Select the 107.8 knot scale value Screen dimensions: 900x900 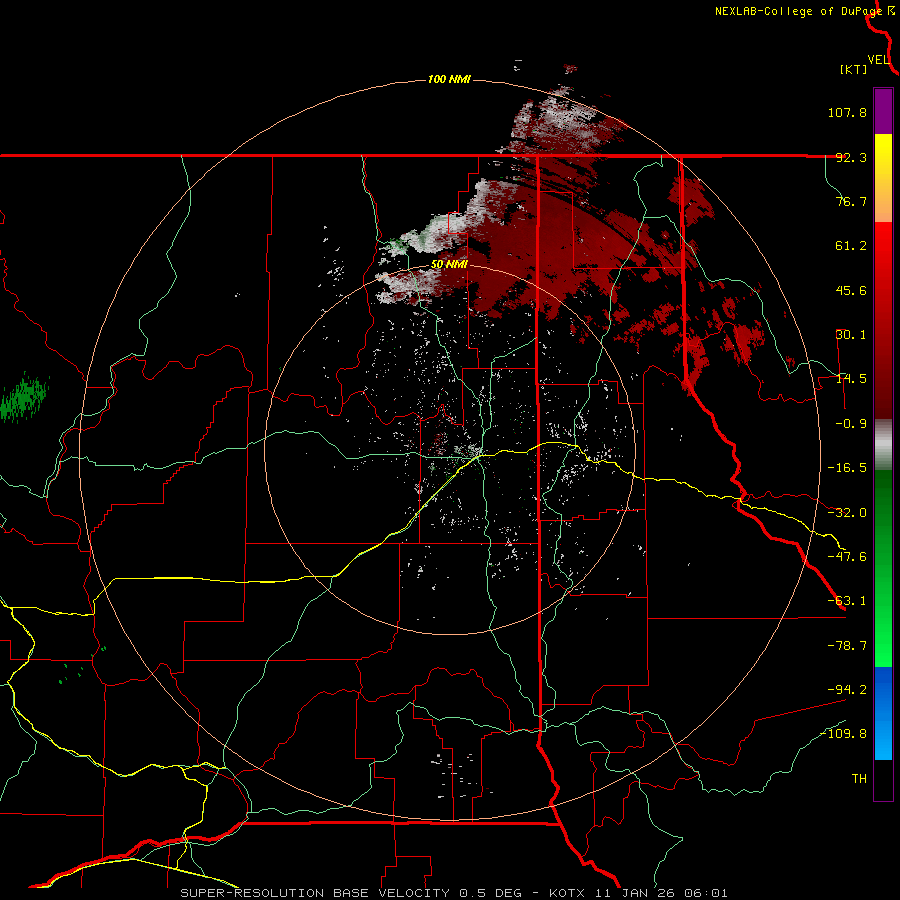pyautogui.click(x=847, y=112)
